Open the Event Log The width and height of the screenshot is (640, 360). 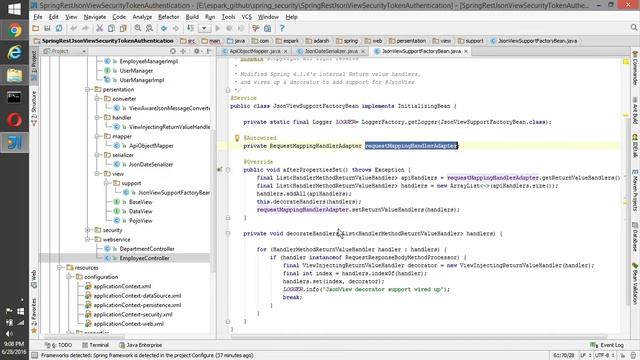click(607, 345)
